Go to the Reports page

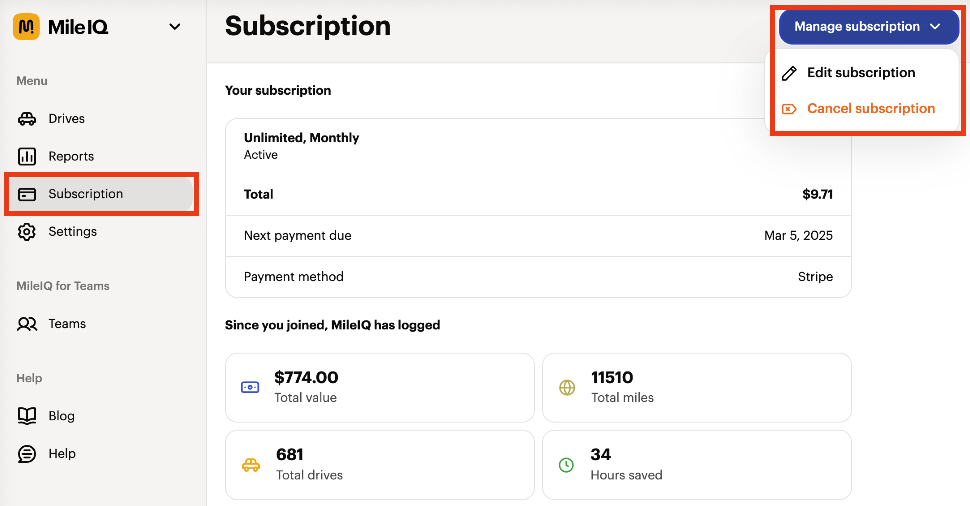71,157
